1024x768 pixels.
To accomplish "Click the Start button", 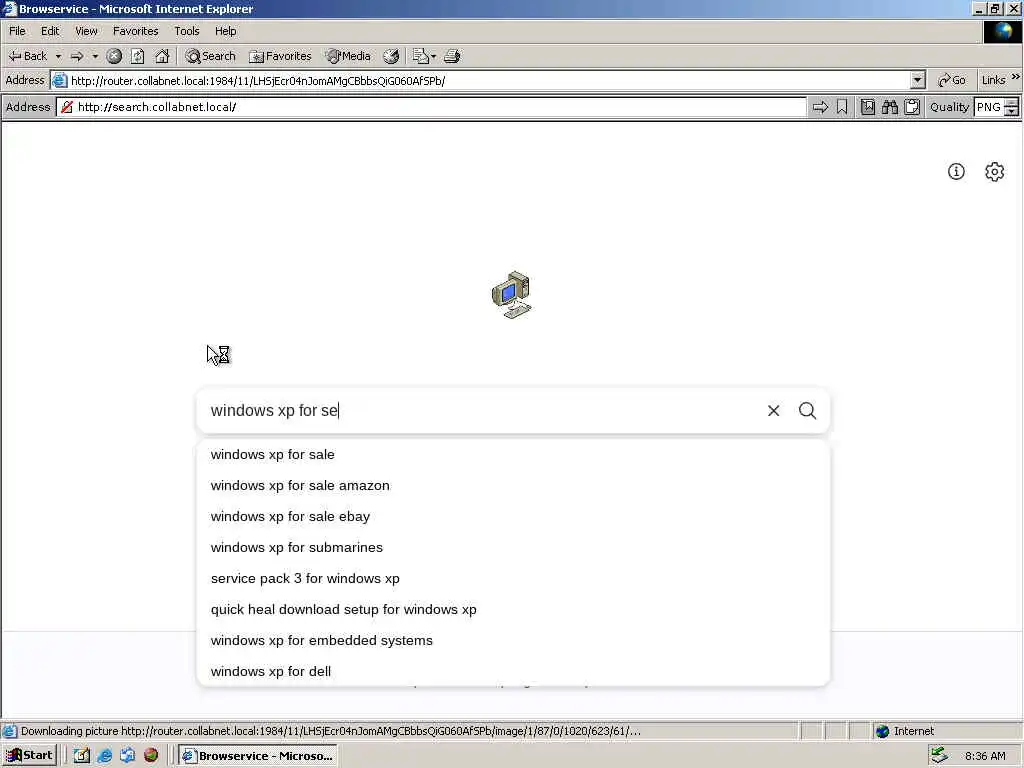I will 29,756.
